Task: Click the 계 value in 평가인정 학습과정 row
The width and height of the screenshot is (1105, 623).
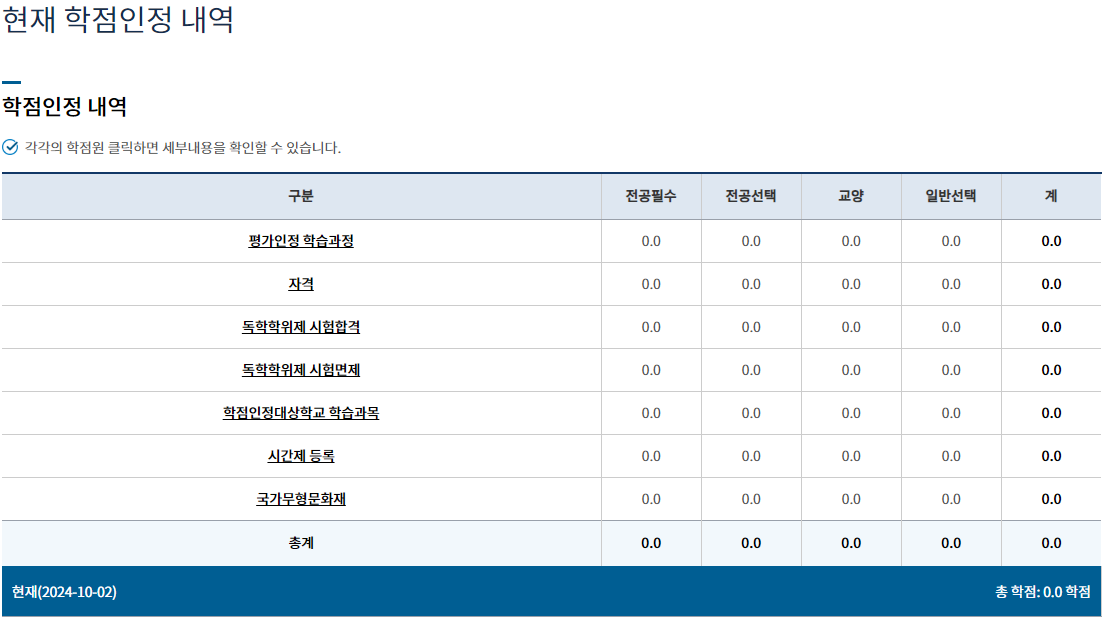Action: click(1051, 241)
